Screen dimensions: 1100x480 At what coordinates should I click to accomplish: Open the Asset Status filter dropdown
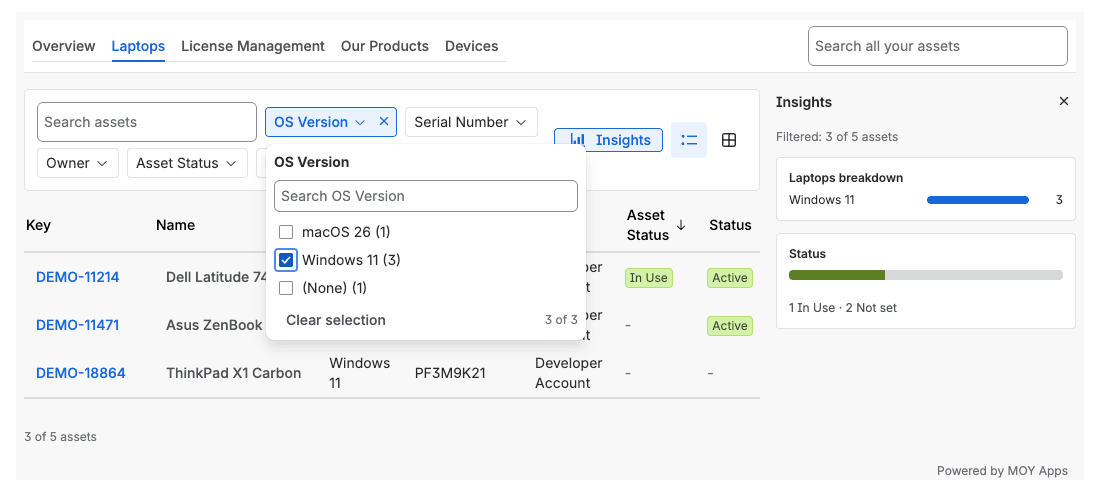coord(187,163)
